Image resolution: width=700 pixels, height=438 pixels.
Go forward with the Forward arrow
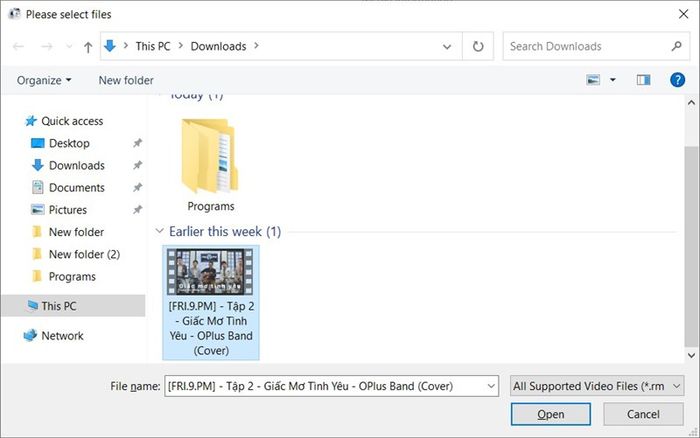[x=46, y=46]
